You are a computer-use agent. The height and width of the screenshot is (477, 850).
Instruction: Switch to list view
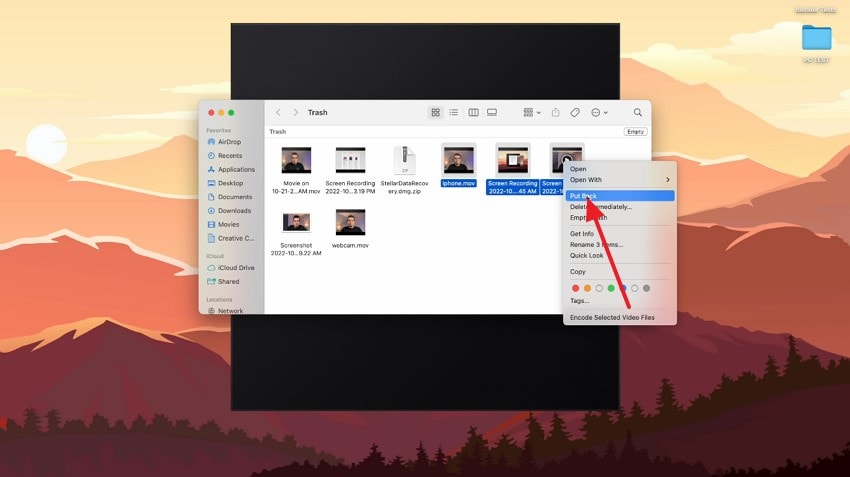tap(454, 112)
